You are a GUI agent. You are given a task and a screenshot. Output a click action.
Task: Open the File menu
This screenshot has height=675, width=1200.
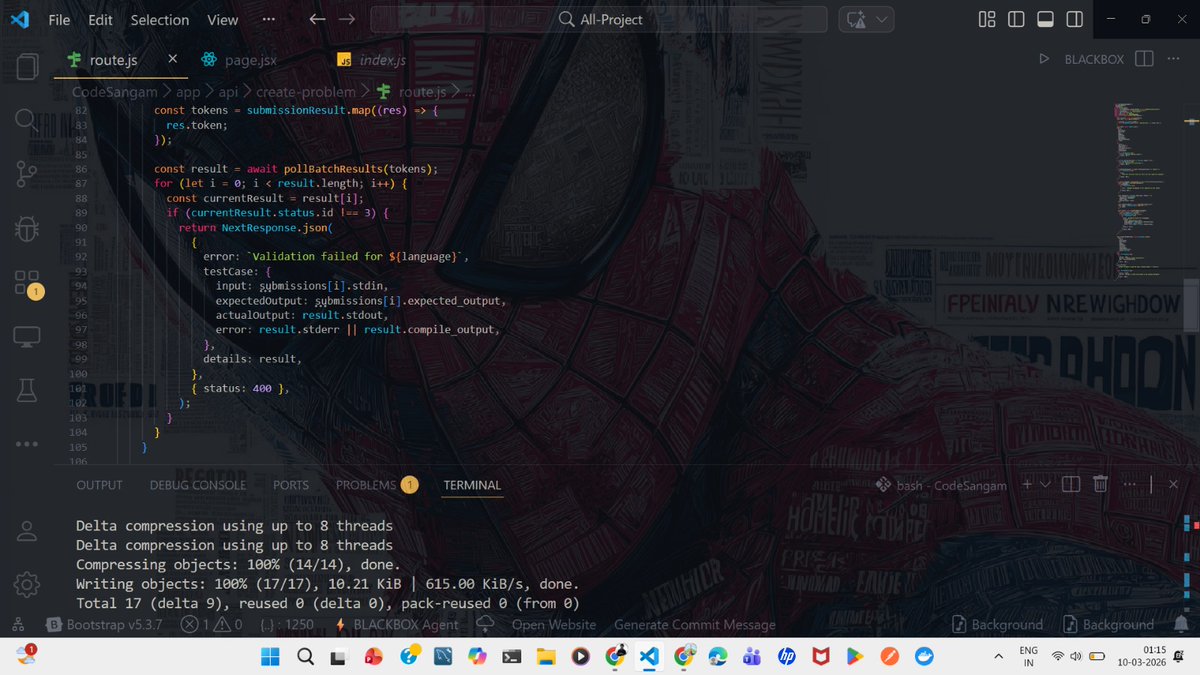60,19
